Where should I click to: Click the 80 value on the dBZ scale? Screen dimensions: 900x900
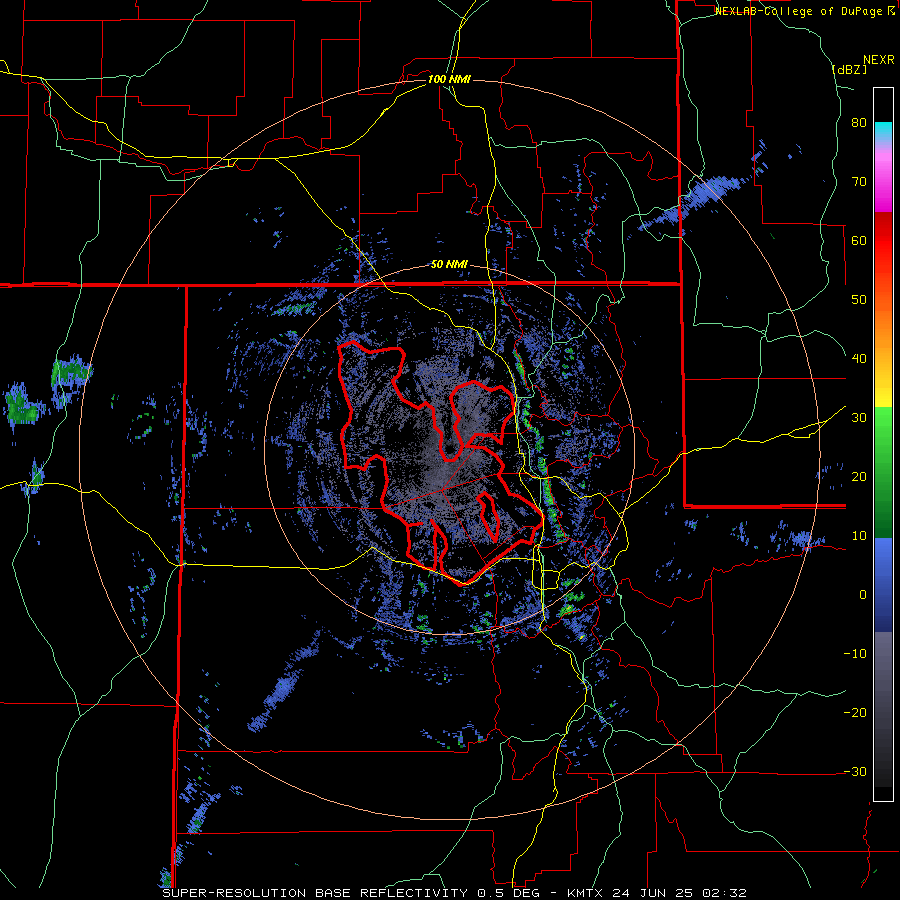tap(859, 123)
